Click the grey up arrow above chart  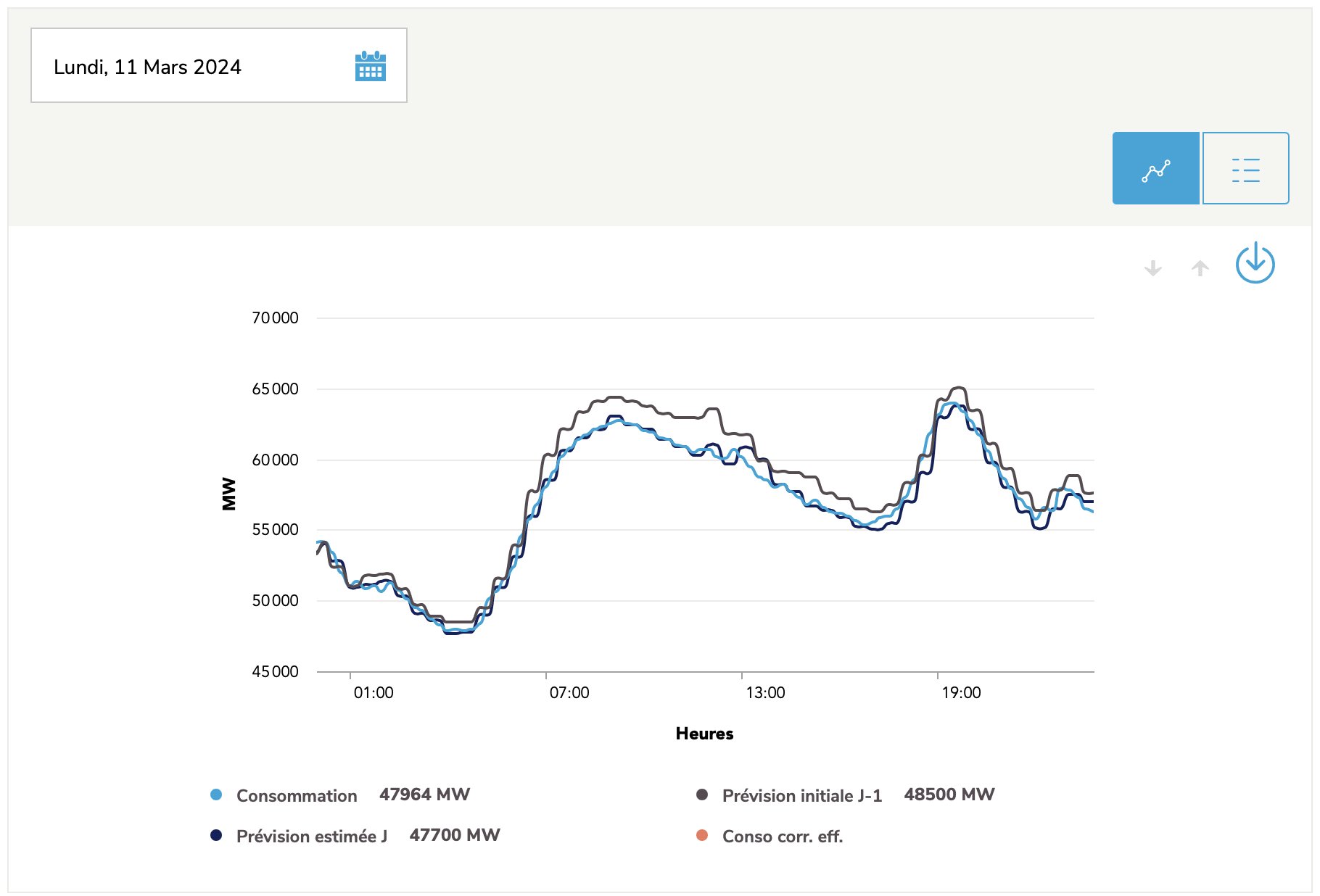[1200, 268]
